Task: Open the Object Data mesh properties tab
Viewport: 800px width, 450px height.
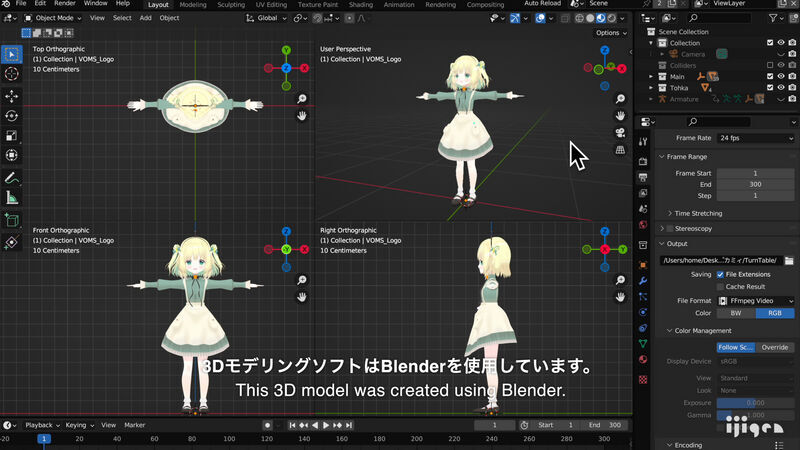Action: 643,344
